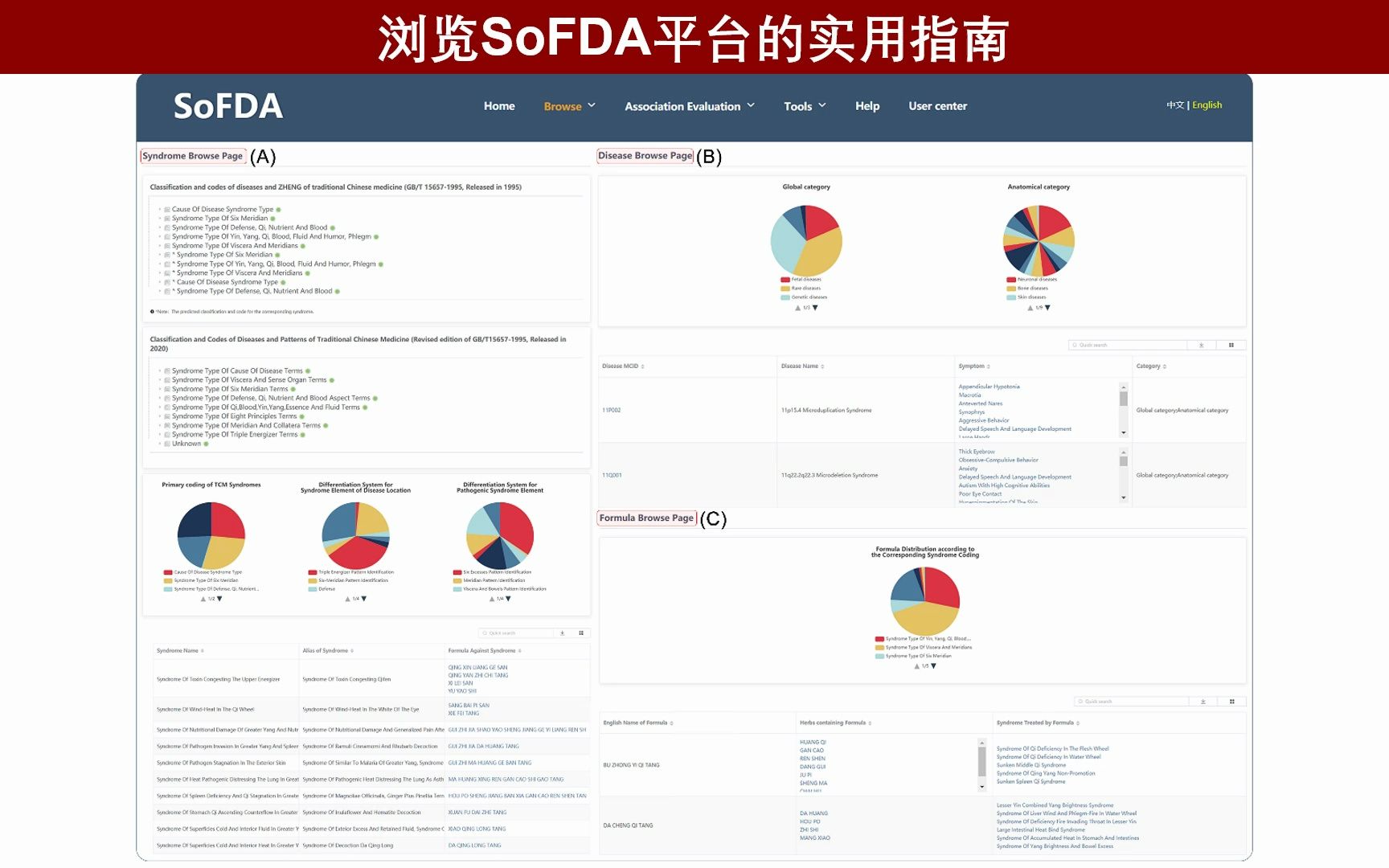This screenshot has width=1389, height=868.
Task: Focus Quick search field above disease table
Action: pyautogui.click(x=1128, y=345)
